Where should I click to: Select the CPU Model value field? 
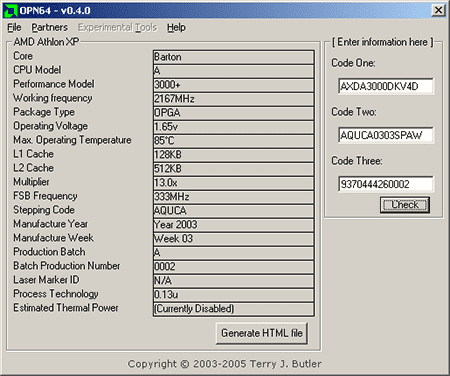click(234, 71)
